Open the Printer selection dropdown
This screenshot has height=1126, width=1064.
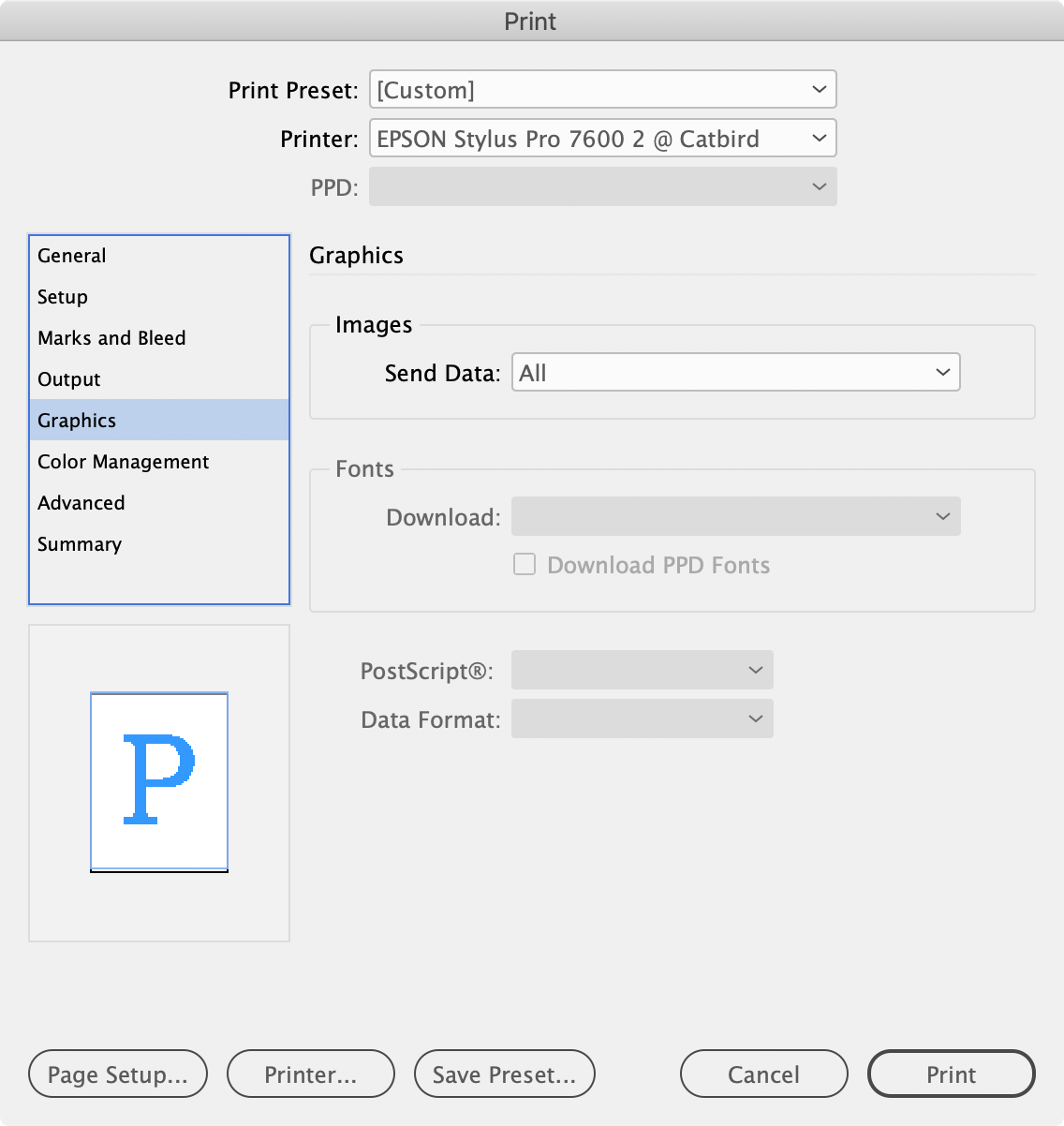[602, 138]
